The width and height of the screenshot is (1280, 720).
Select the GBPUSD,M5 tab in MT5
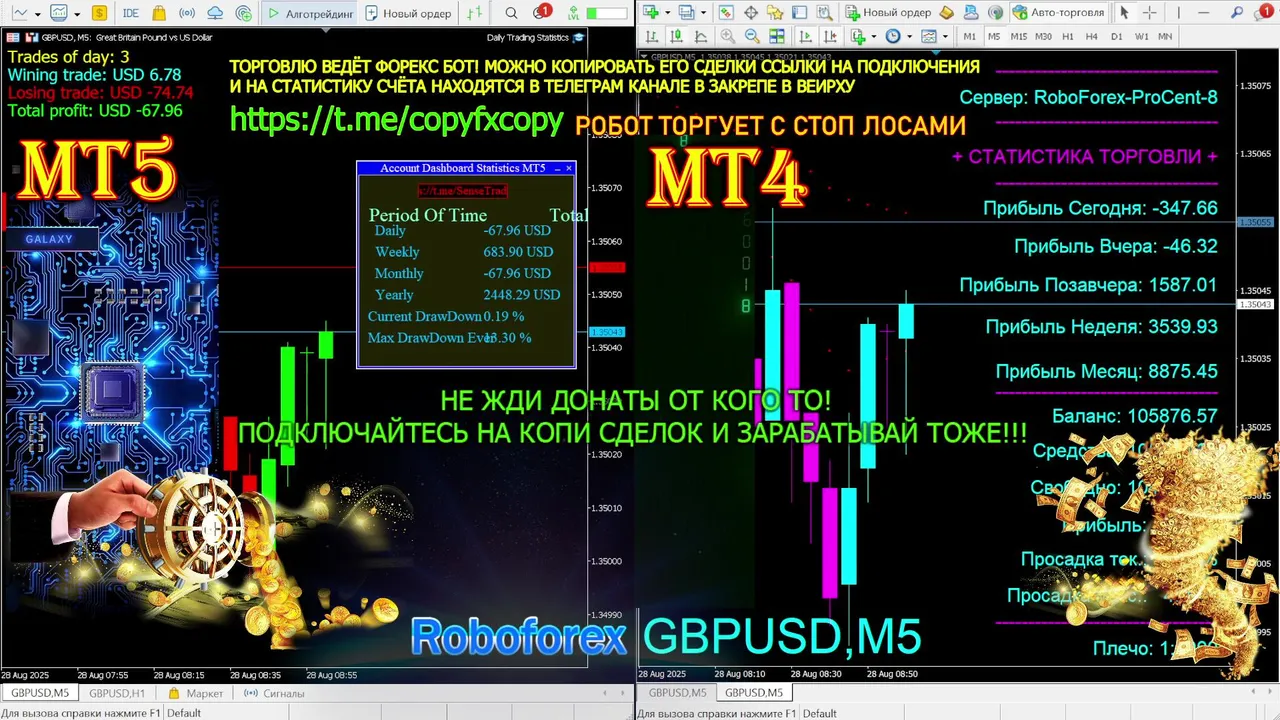pos(40,693)
